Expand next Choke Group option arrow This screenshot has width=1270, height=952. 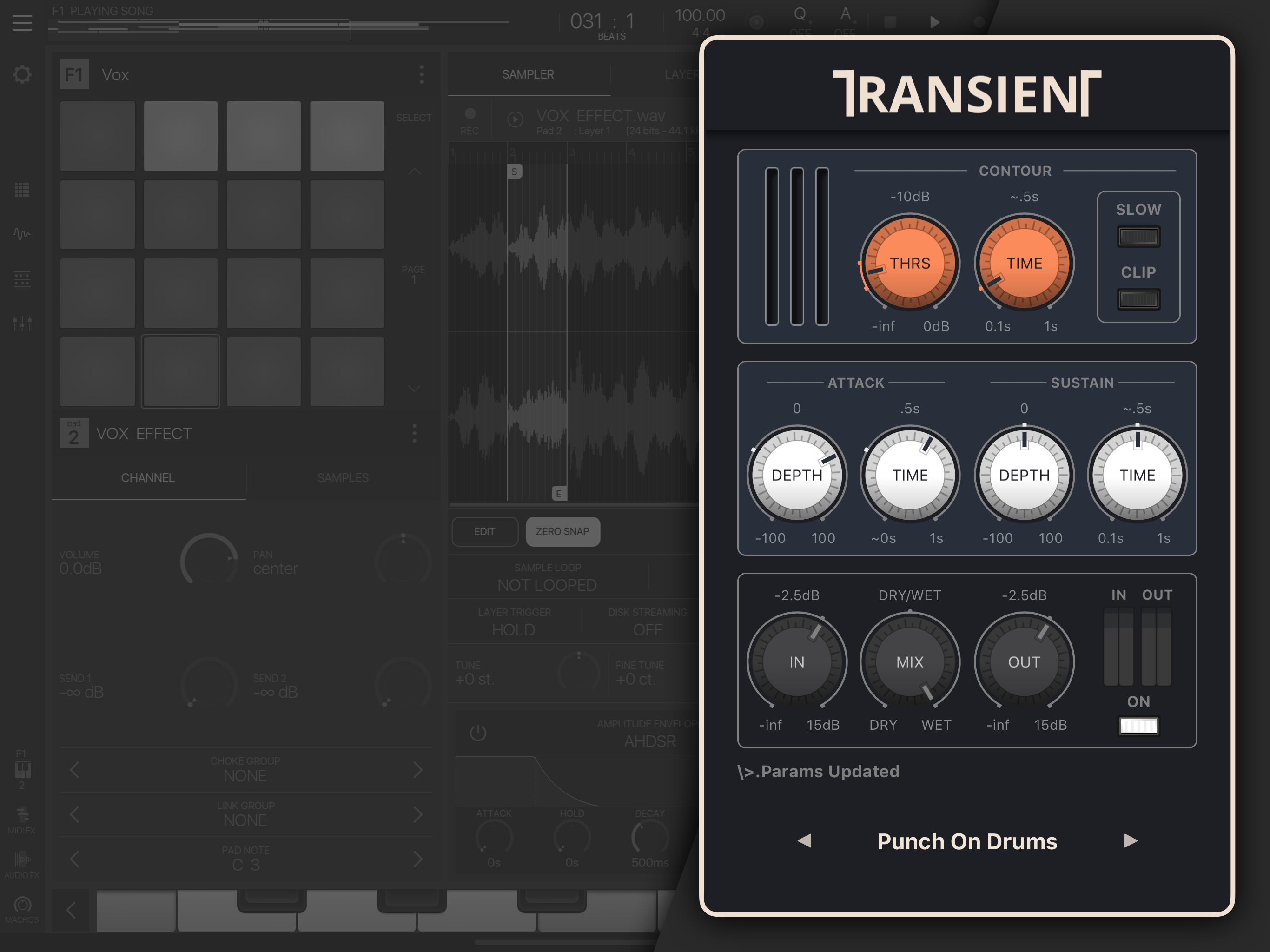[x=418, y=770]
